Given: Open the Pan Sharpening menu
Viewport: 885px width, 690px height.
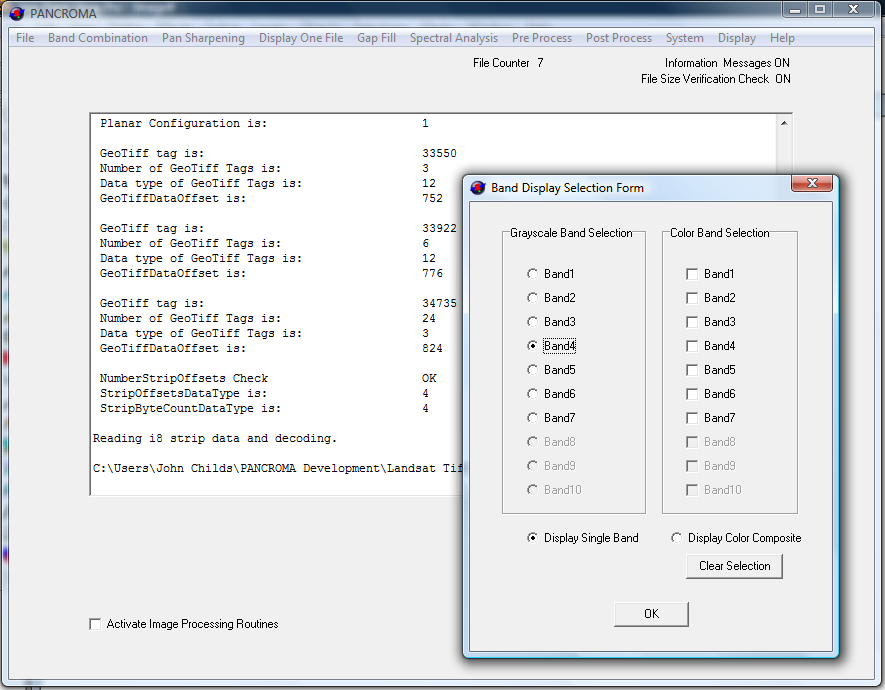Looking at the screenshot, I should point(203,38).
